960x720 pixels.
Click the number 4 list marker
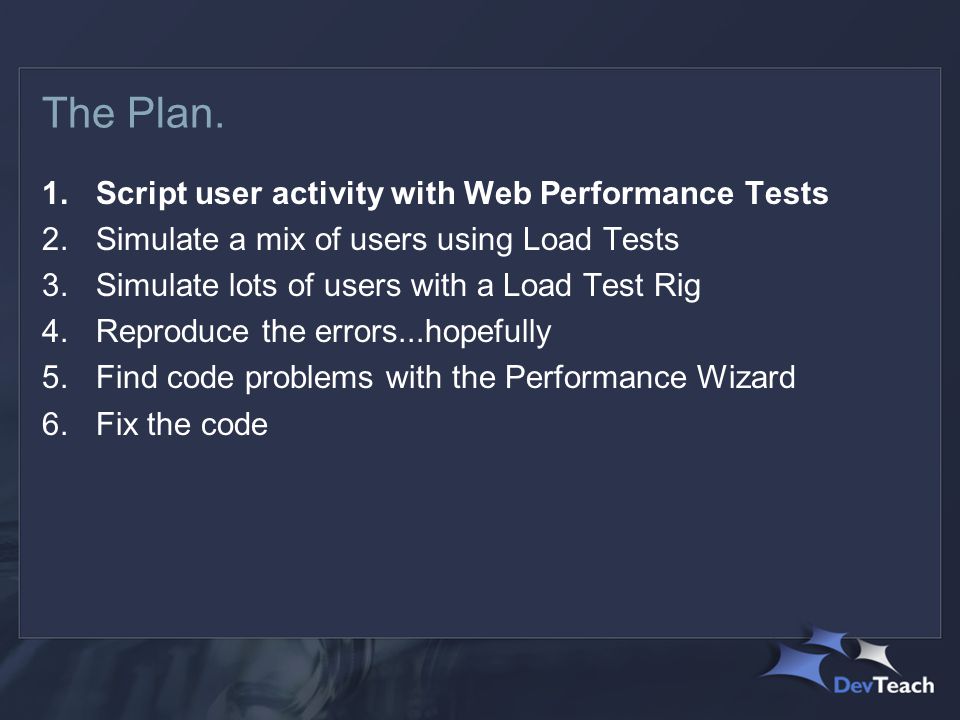tap(54, 332)
